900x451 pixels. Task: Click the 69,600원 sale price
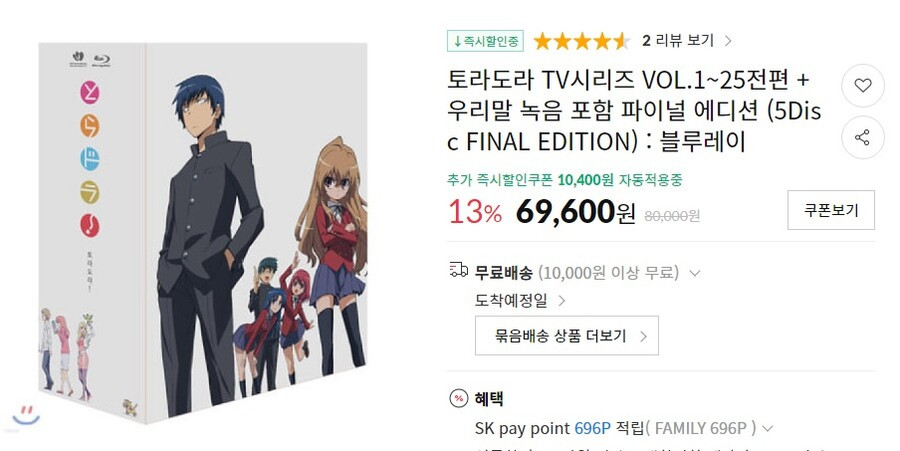pos(576,212)
